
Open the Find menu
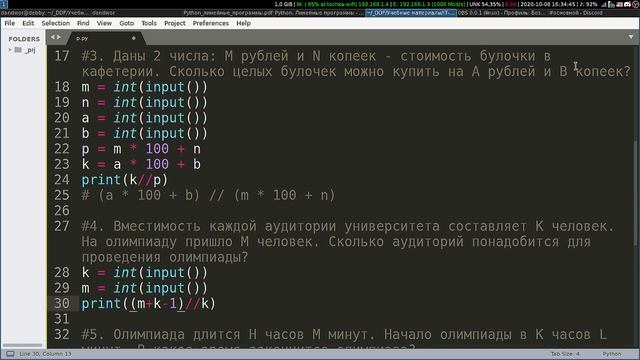[x=83, y=23]
